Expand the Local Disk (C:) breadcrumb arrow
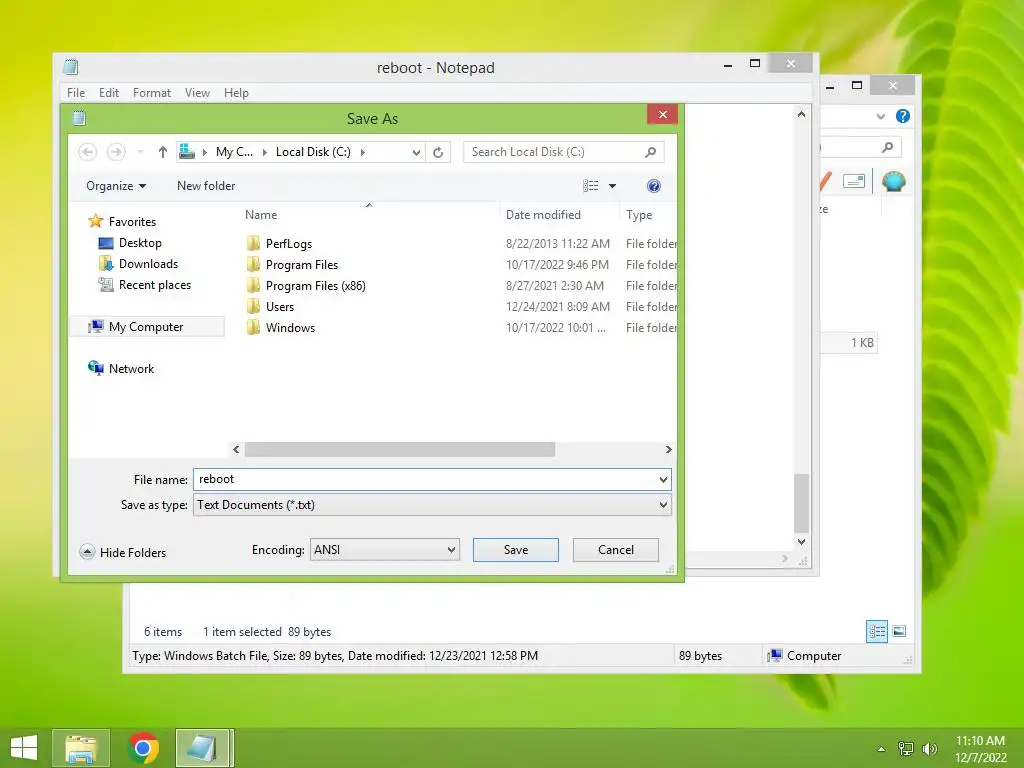Image resolution: width=1024 pixels, height=768 pixels. click(x=362, y=152)
